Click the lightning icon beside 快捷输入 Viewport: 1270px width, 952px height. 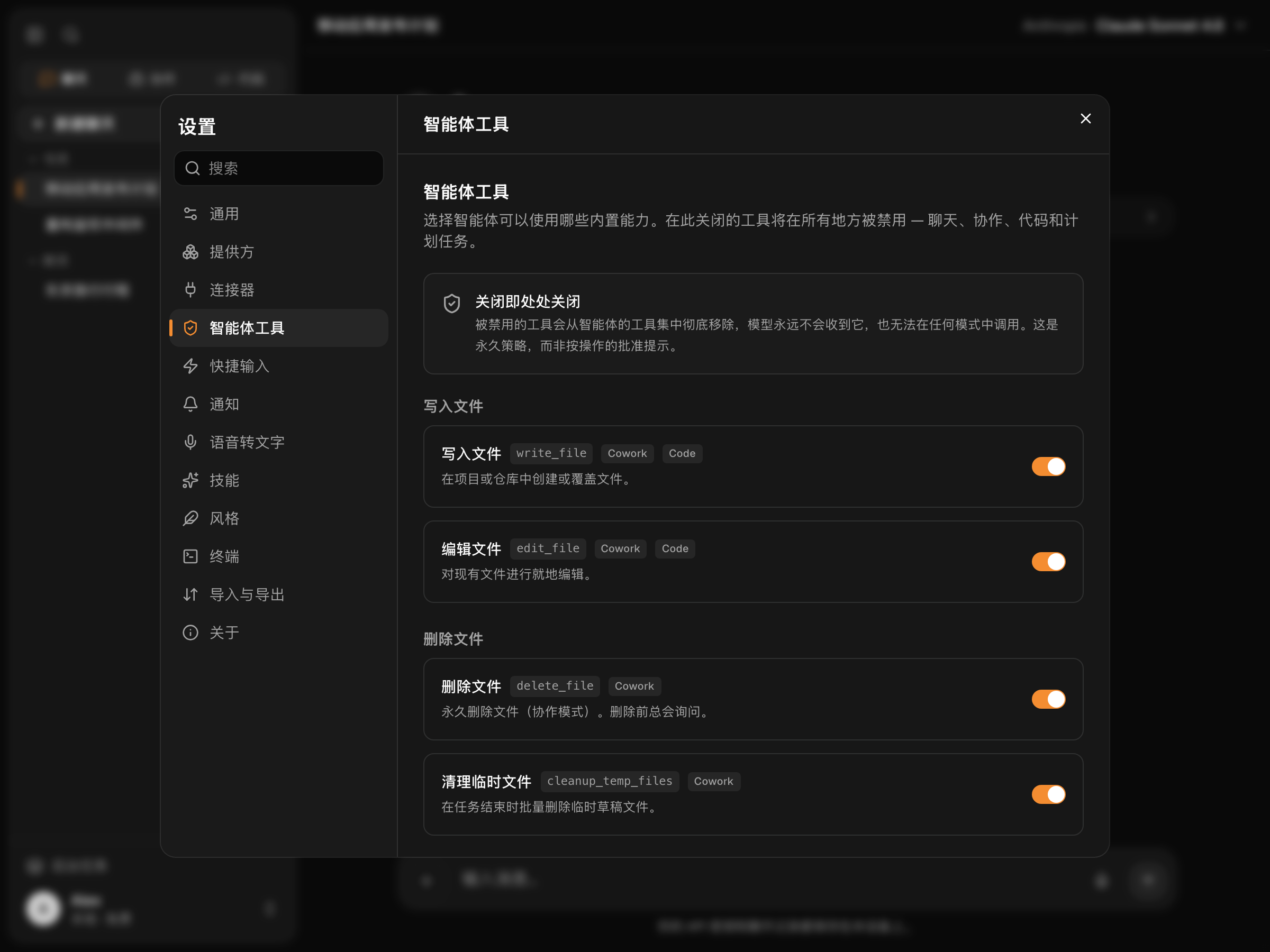coord(190,366)
